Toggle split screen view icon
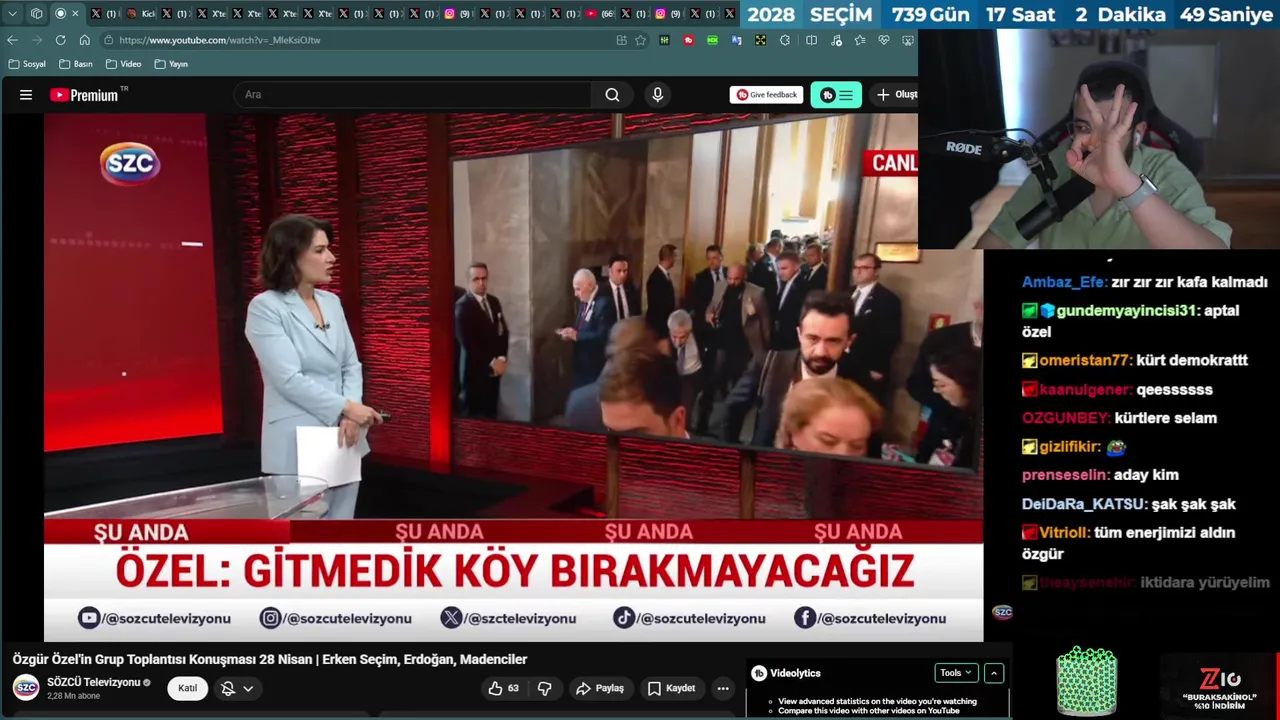The width and height of the screenshot is (1280, 720). (811, 40)
